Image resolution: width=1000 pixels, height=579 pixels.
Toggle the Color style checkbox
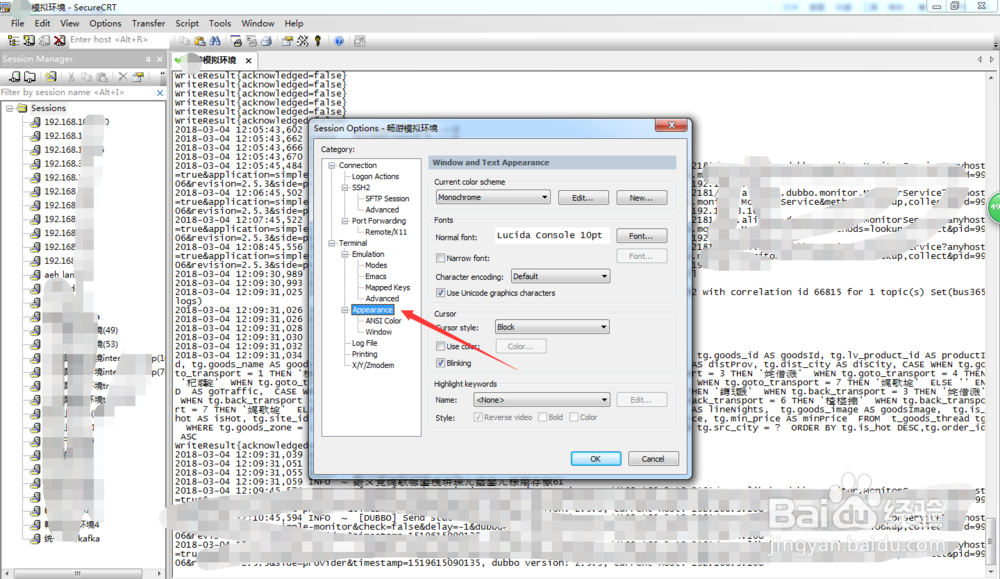[574, 417]
